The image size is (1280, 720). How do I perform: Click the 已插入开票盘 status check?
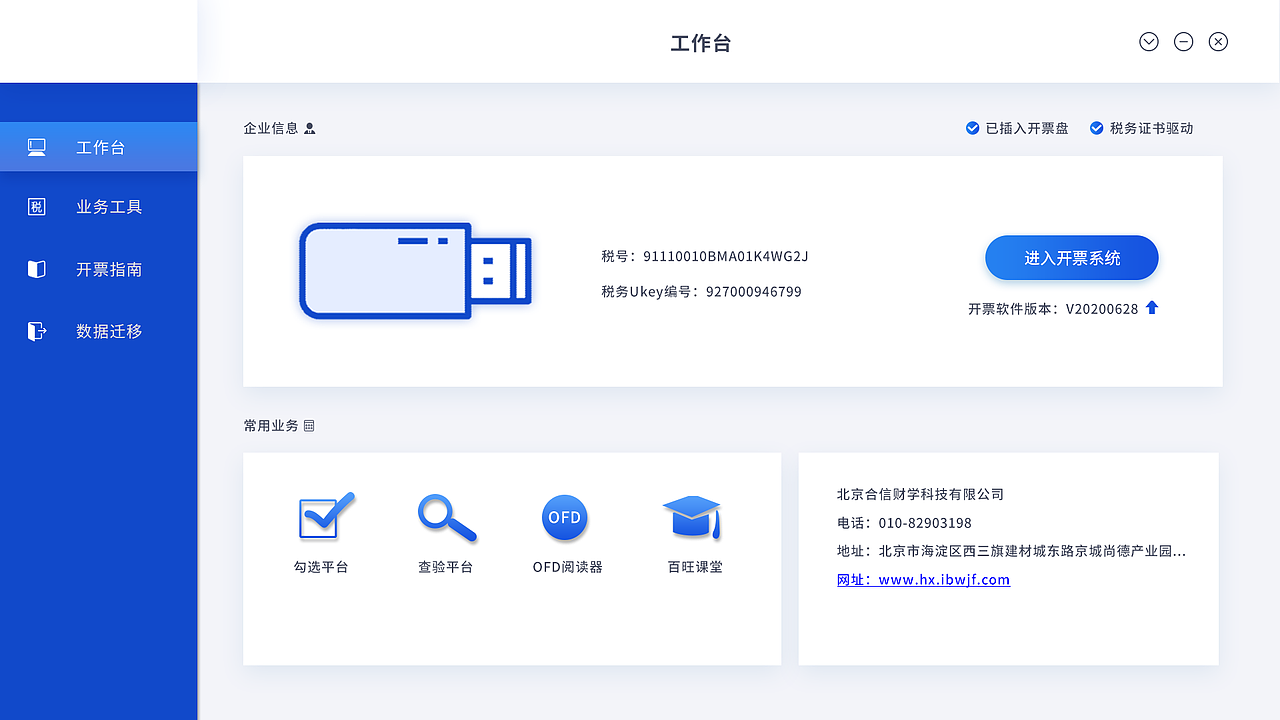click(972, 128)
